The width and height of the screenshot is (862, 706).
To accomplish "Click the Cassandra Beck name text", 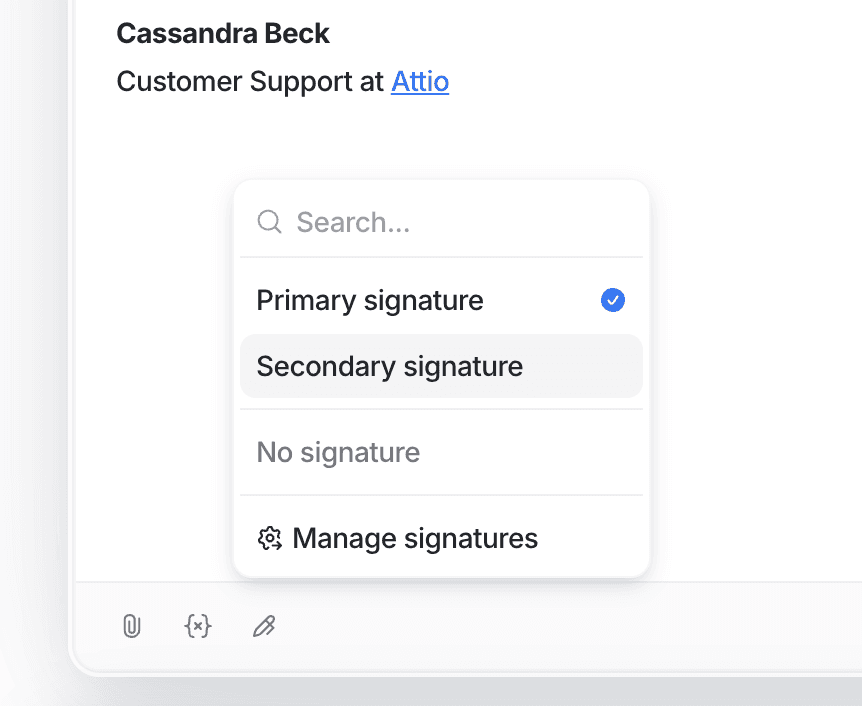I will pos(223,33).
